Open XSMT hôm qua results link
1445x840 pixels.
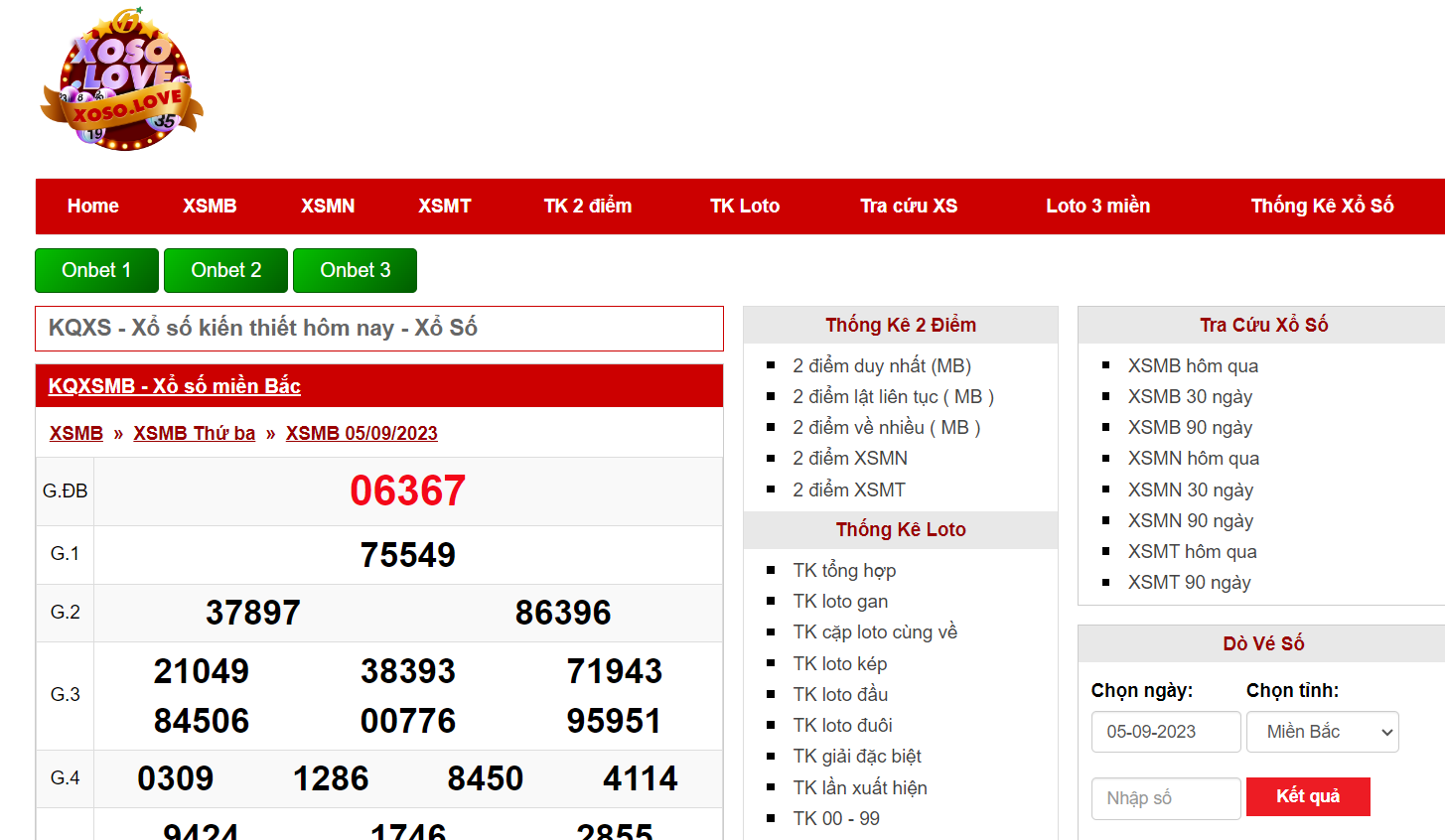point(1192,551)
